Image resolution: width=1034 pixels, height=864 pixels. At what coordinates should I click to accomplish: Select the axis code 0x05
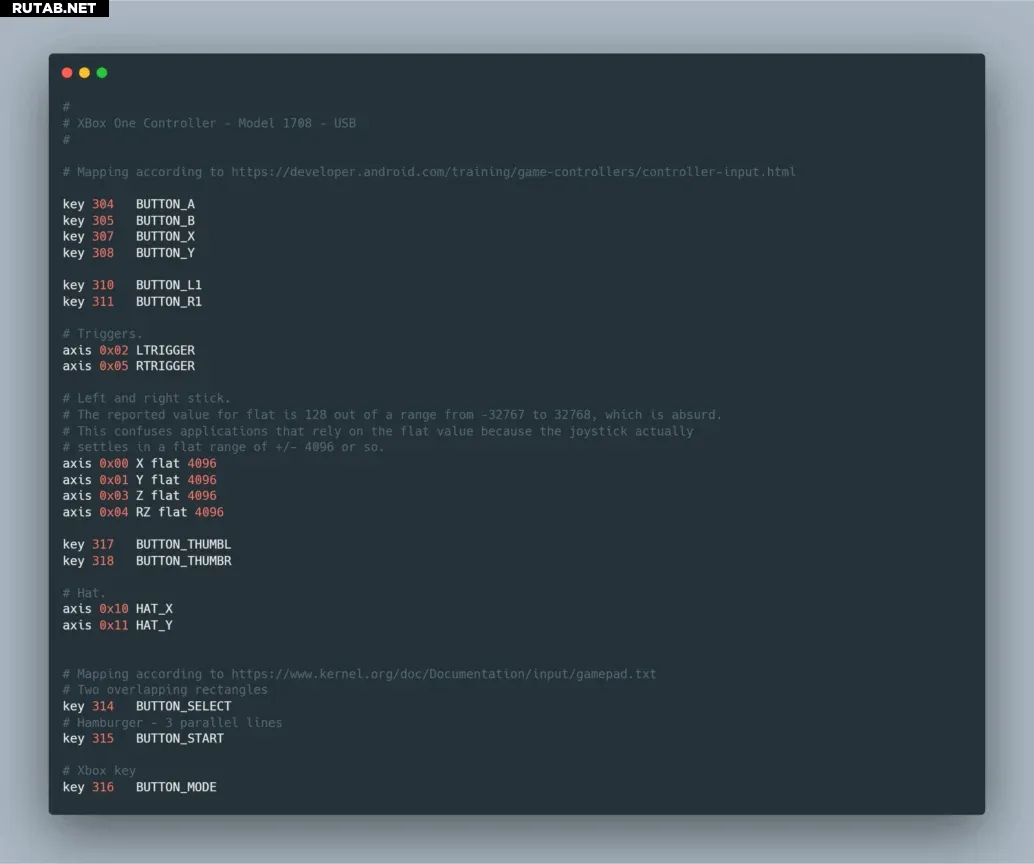114,366
